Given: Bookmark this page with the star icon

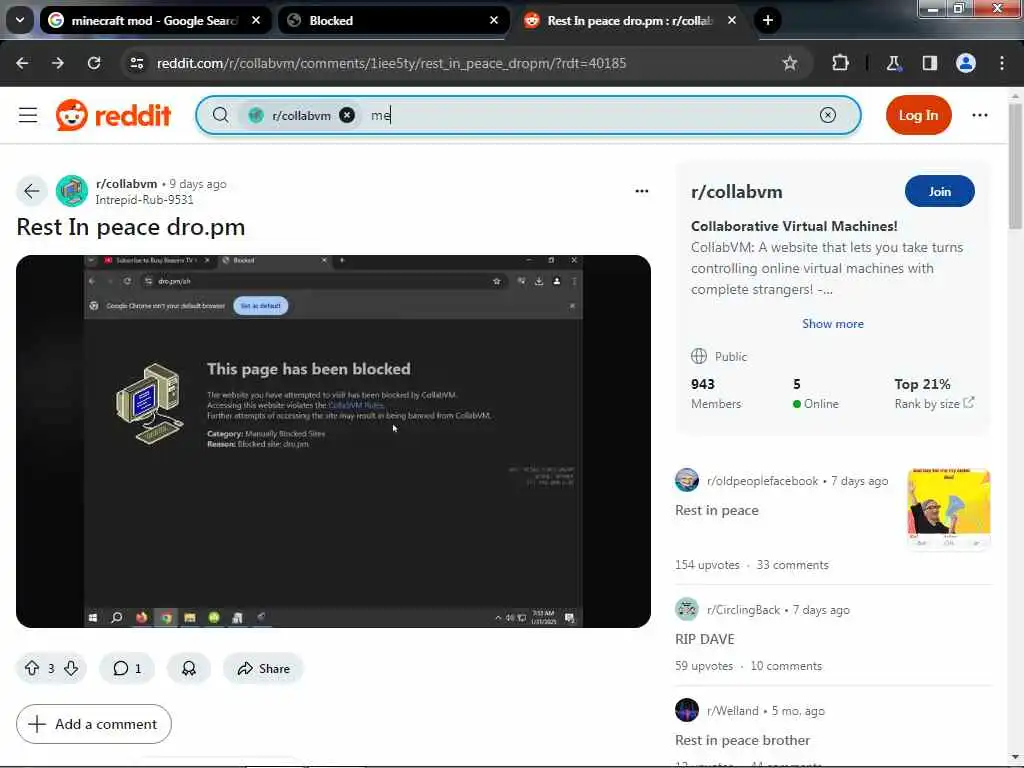Looking at the screenshot, I should pos(790,63).
